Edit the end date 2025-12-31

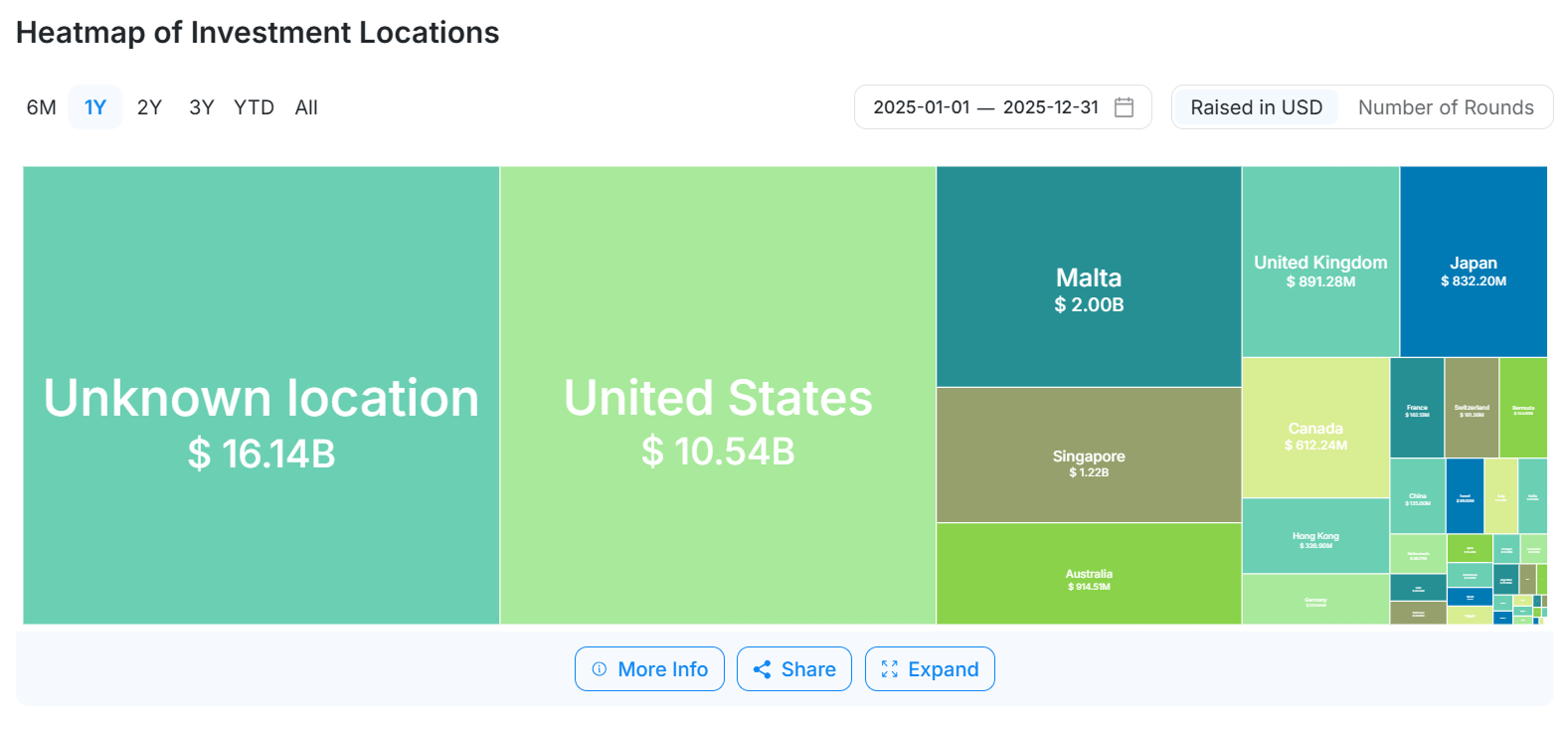coord(1051,107)
